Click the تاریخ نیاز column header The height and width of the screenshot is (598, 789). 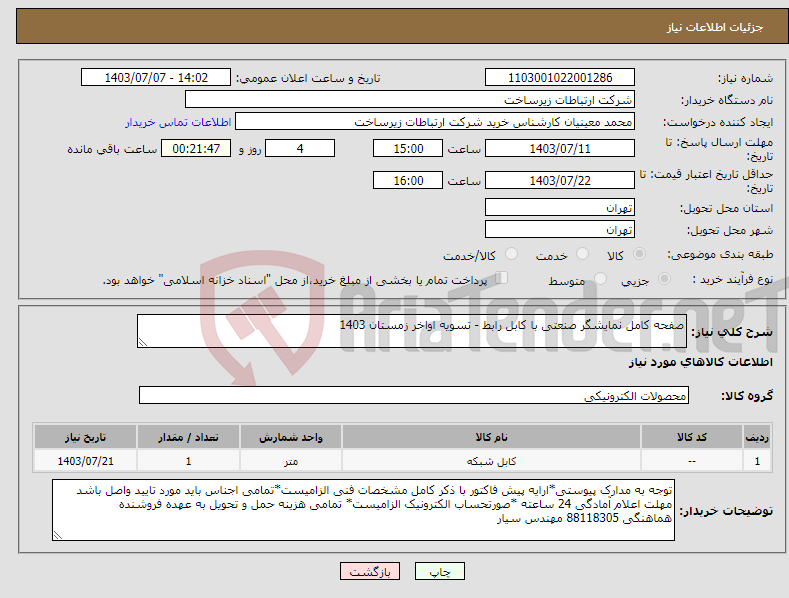86,437
